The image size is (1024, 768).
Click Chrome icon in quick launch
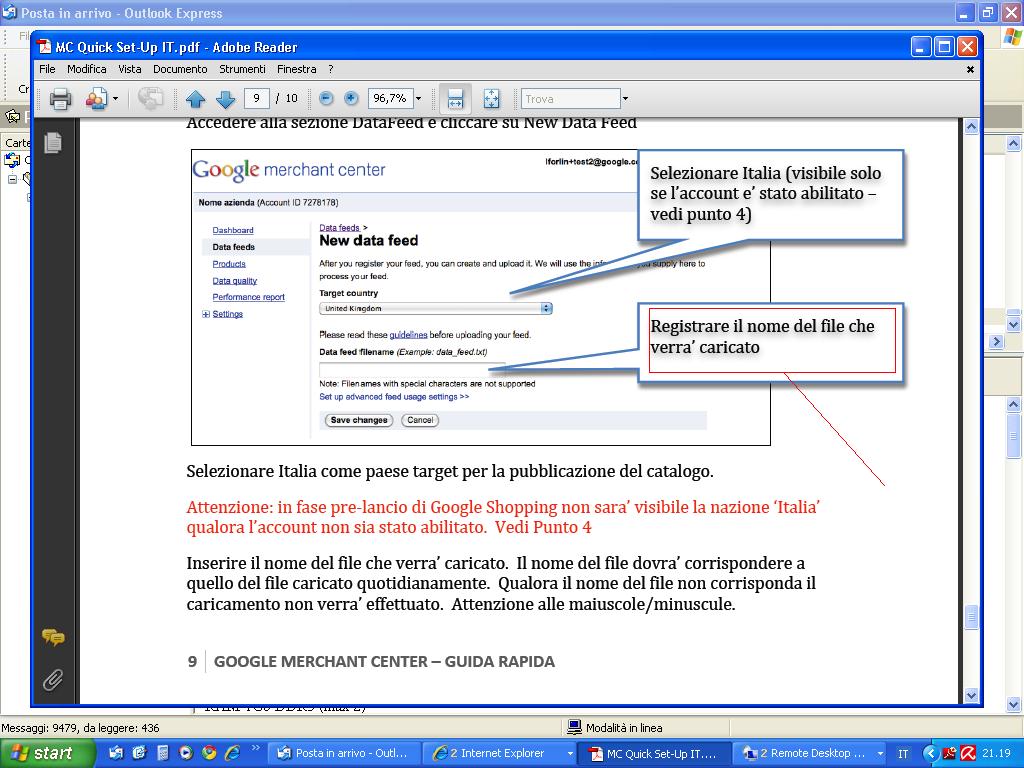pyautogui.click(x=209, y=753)
